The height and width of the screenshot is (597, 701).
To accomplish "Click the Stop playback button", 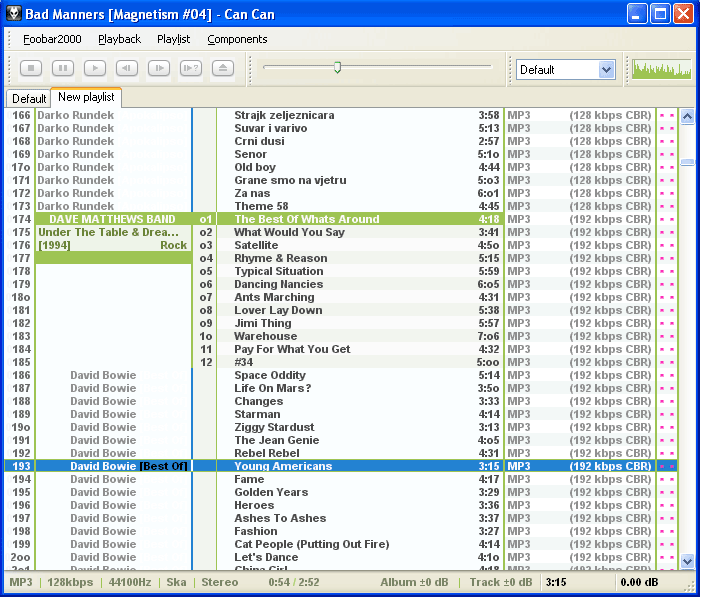I will pos(31,68).
